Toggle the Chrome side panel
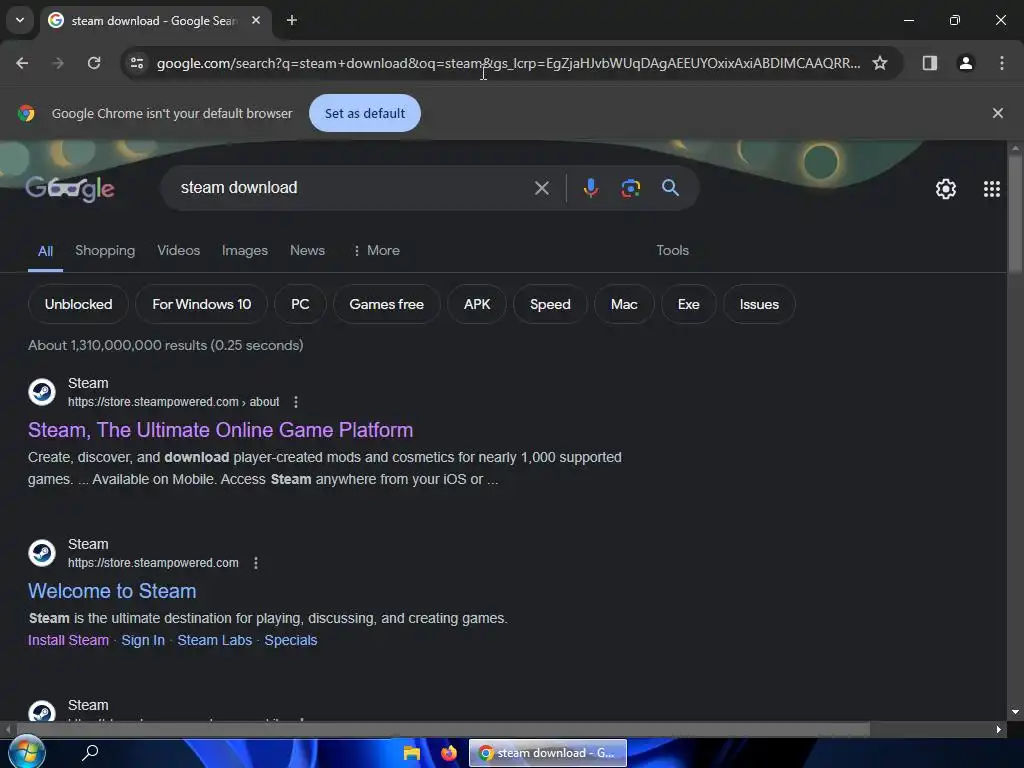1024x768 pixels. pyautogui.click(x=930, y=63)
